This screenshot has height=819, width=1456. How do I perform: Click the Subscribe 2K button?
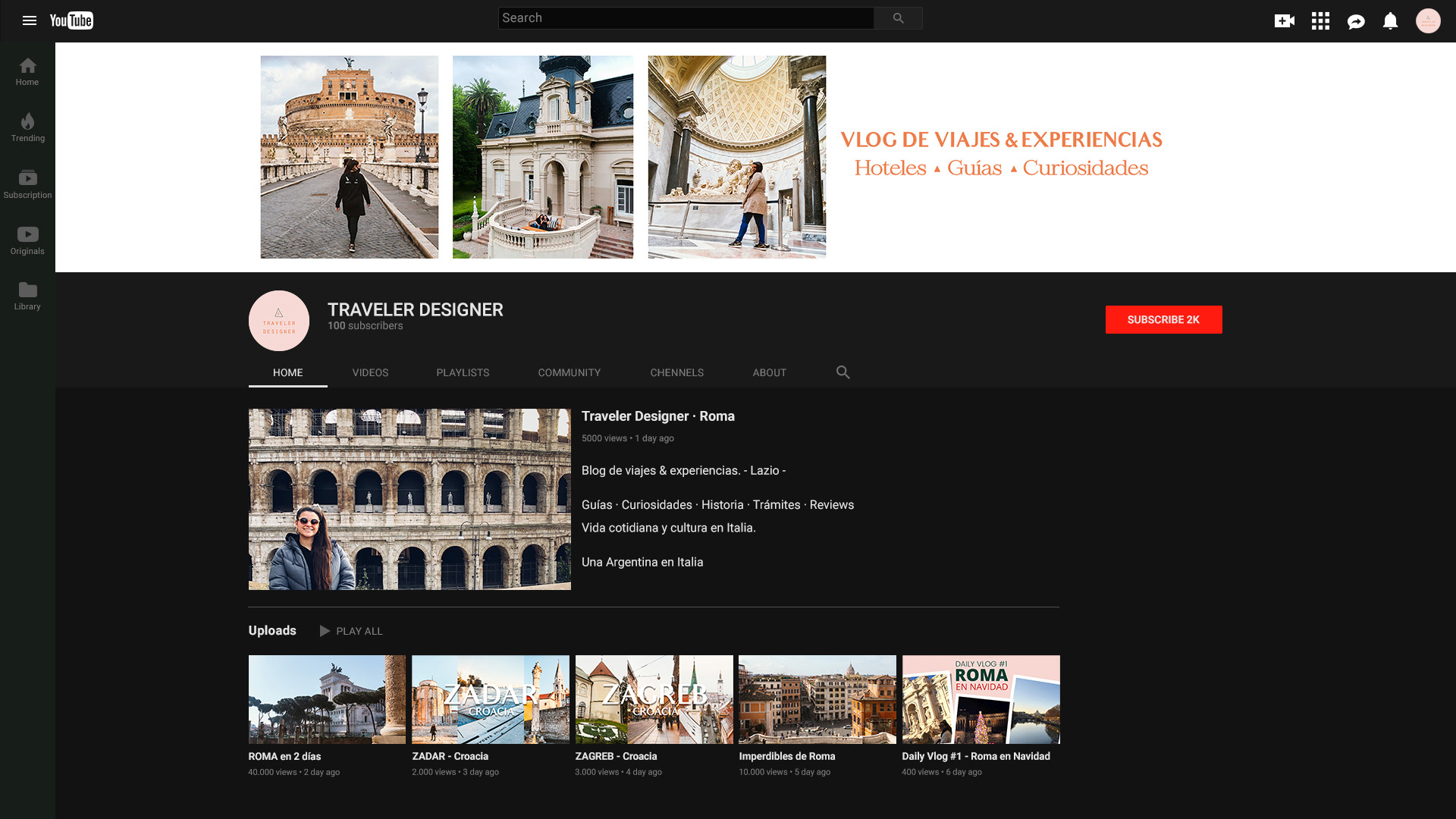pyautogui.click(x=1163, y=319)
